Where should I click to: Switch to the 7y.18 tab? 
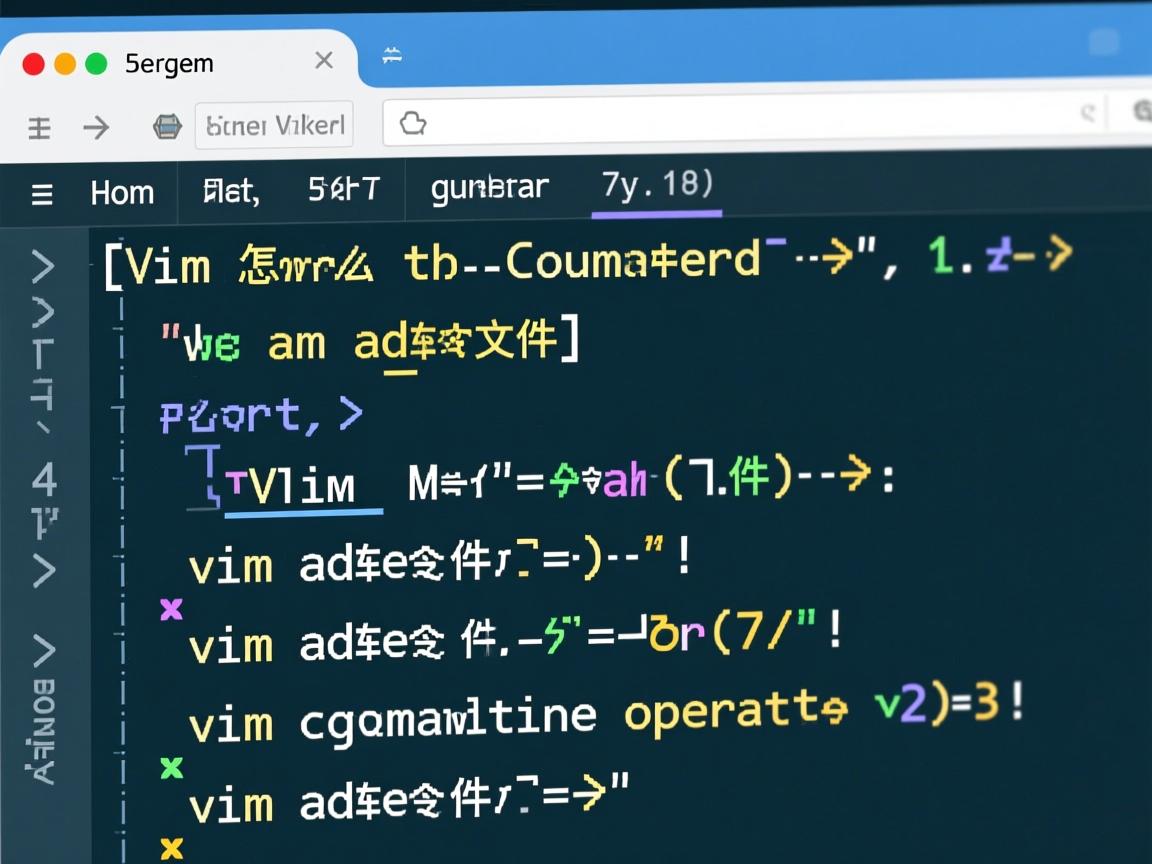[x=655, y=187]
